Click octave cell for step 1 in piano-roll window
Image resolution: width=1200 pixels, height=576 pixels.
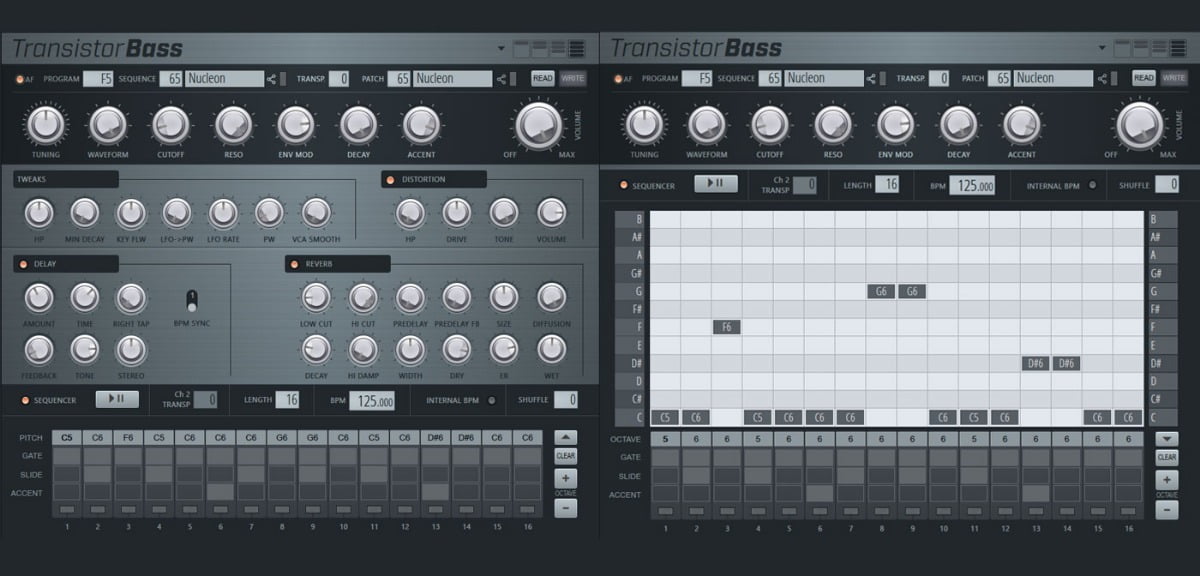(x=665, y=439)
